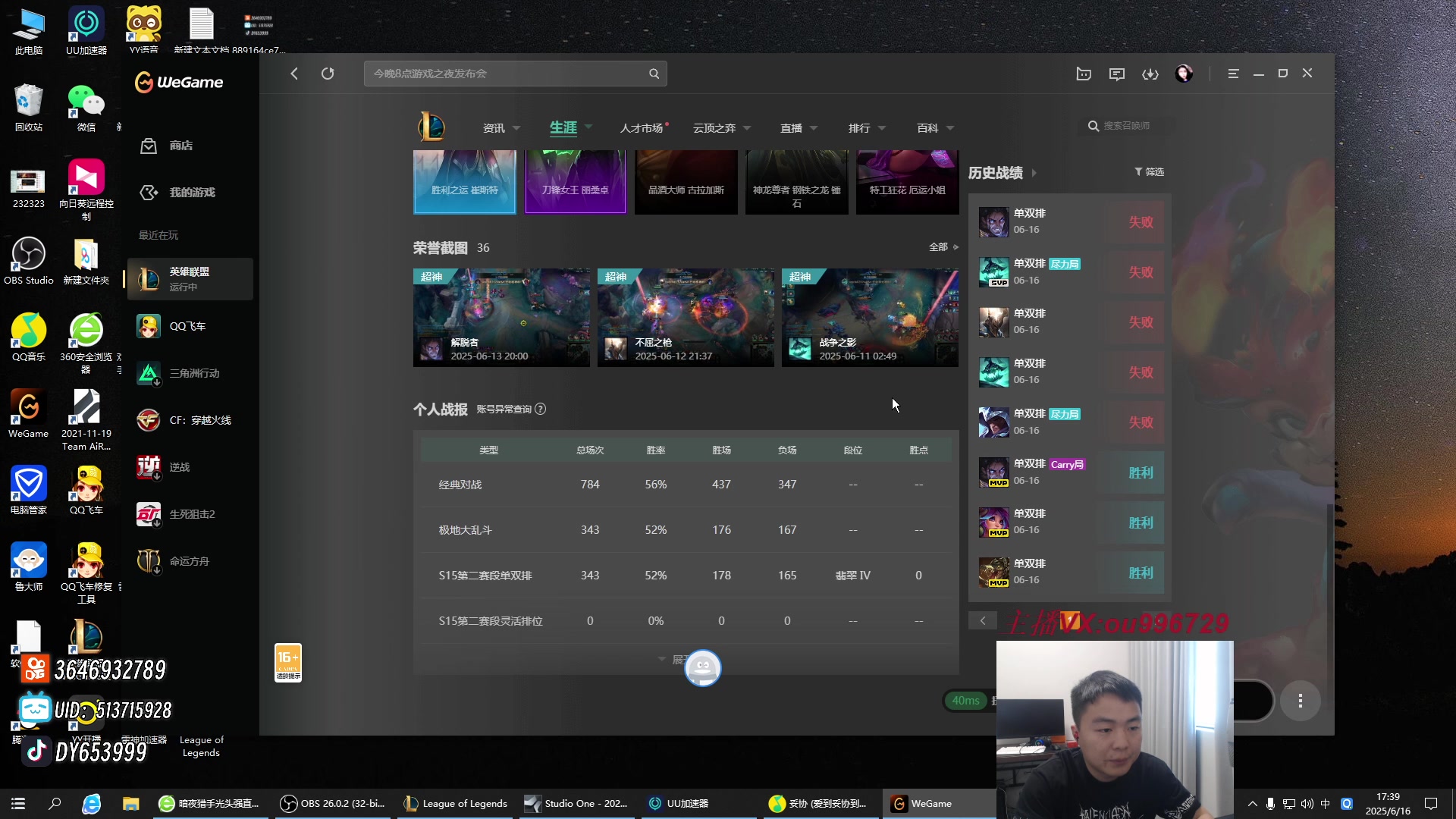Select the 胜利之运 崔斯特 champion card
This screenshot has width=1456, height=819.
(465, 182)
